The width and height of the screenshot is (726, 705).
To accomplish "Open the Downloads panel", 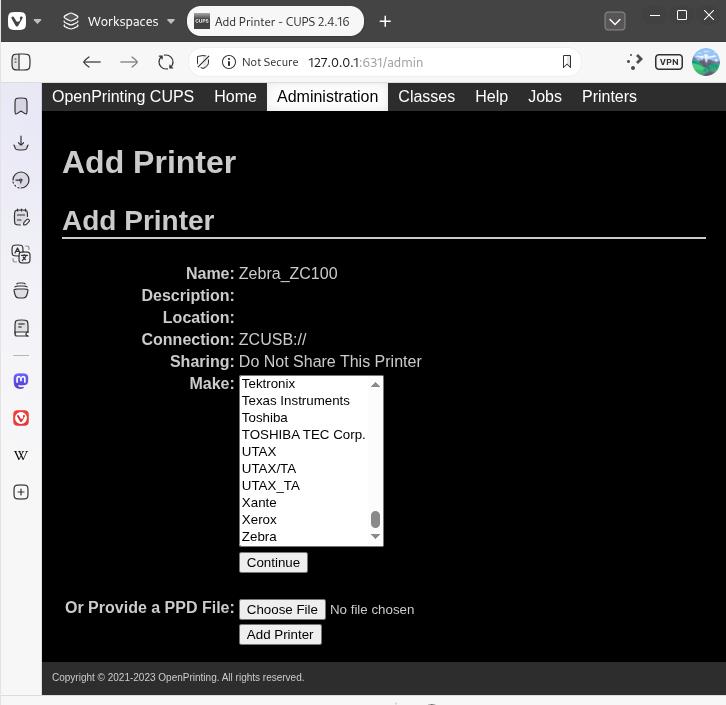I will pyautogui.click(x=21, y=143).
